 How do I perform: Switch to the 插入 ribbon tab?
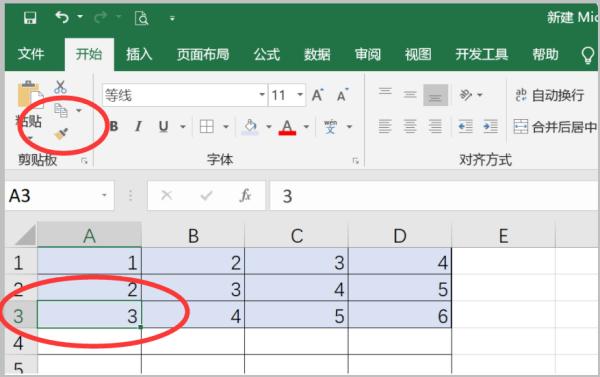tap(139, 55)
